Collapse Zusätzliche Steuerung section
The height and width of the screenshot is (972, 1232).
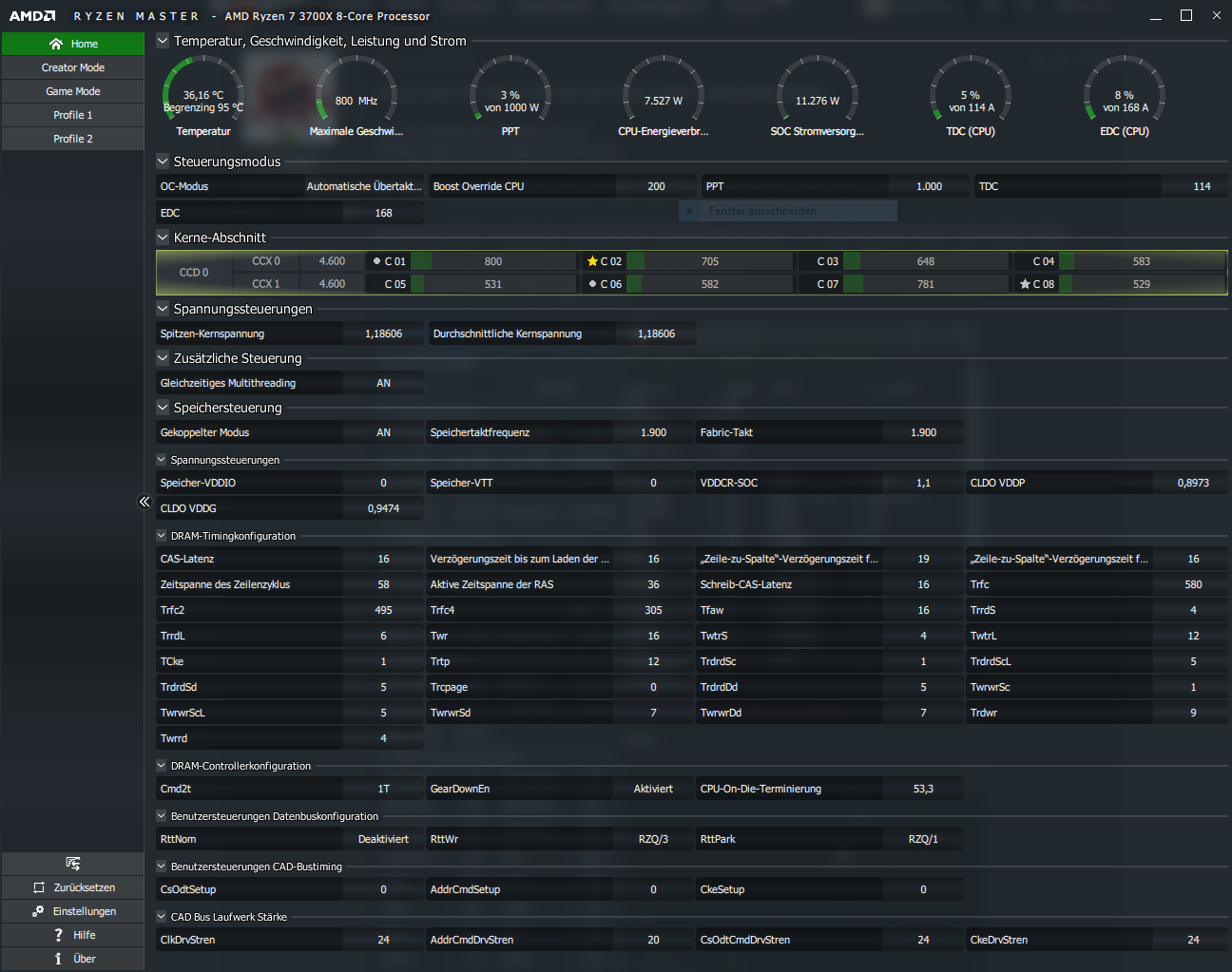[163, 358]
